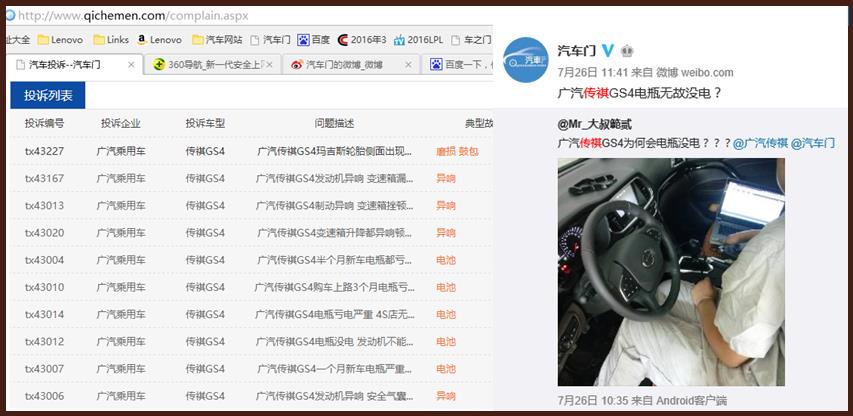Viewport: 853px width, 416px height.
Task: Select complaint number tx43004
Action: pyautogui.click(x=44, y=260)
